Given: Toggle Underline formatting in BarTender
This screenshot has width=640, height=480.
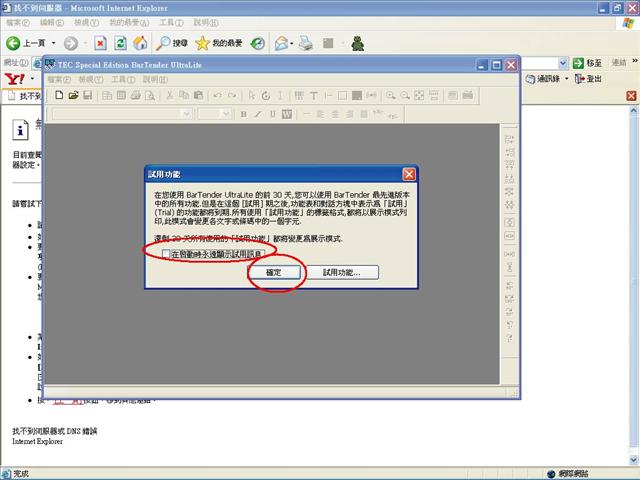Looking at the screenshot, I should 272,114.
